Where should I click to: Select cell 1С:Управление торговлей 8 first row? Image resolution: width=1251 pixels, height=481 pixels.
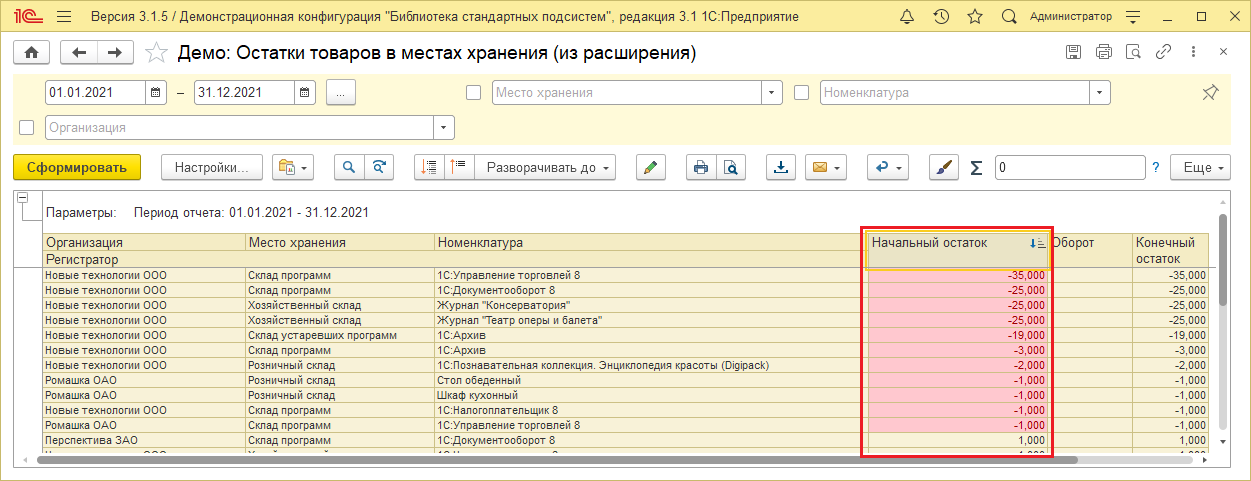click(x=650, y=275)
